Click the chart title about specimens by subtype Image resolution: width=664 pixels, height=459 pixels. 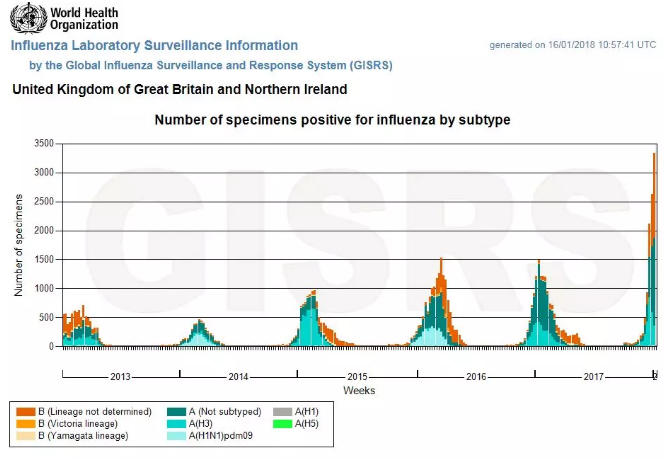click(332, 120)
